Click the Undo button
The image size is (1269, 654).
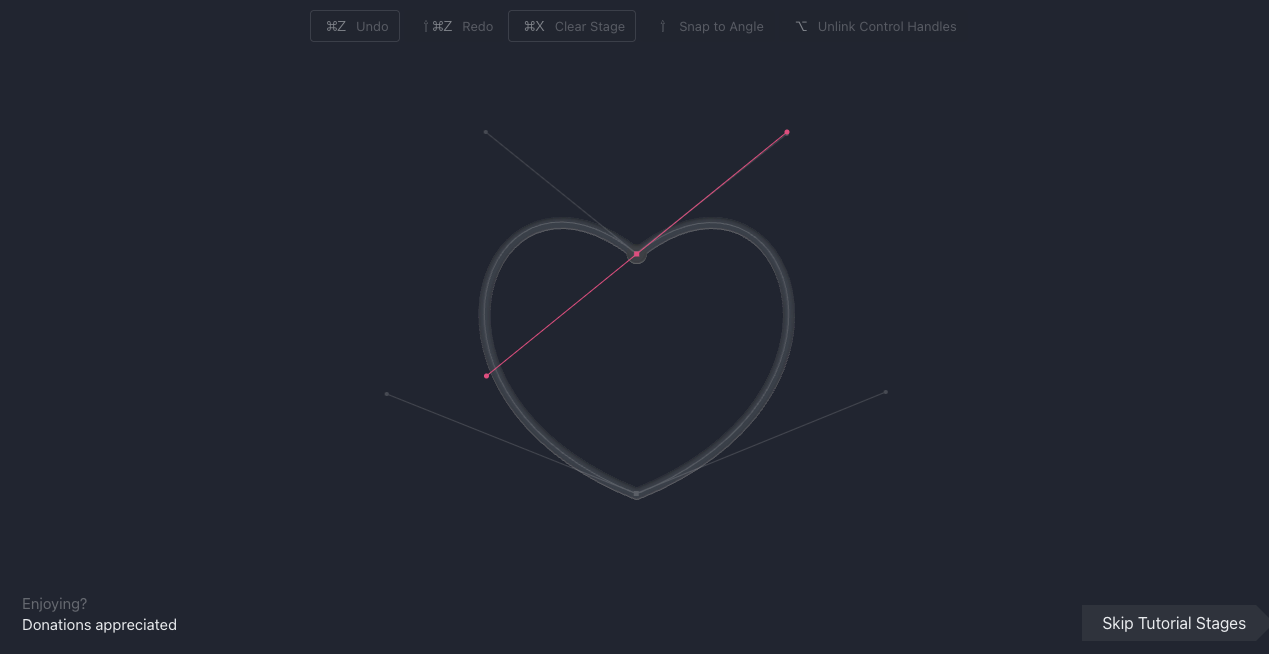coord(355,26)
